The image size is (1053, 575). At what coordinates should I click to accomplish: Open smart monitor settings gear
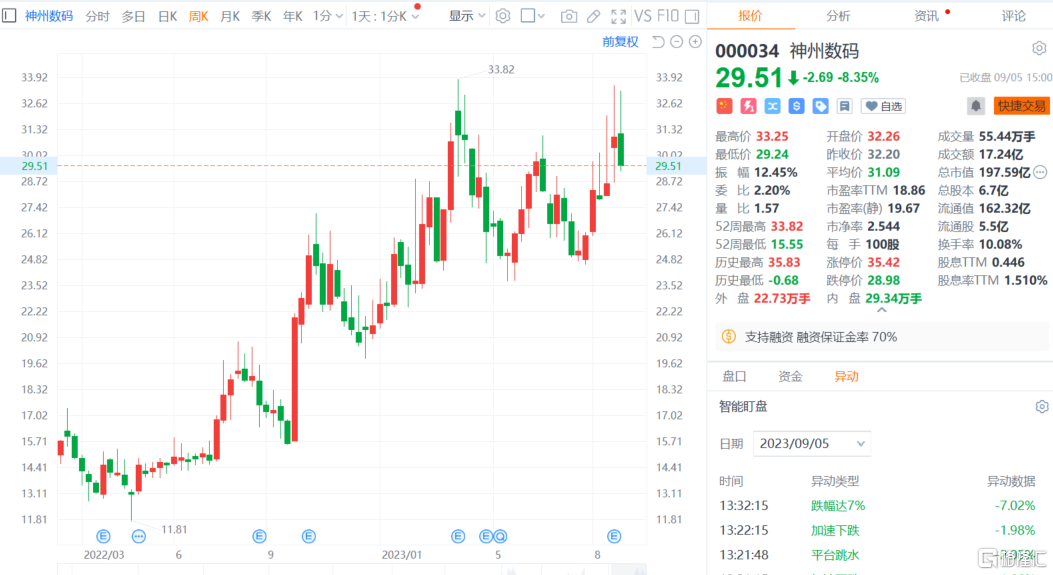tap(1042, 406)
